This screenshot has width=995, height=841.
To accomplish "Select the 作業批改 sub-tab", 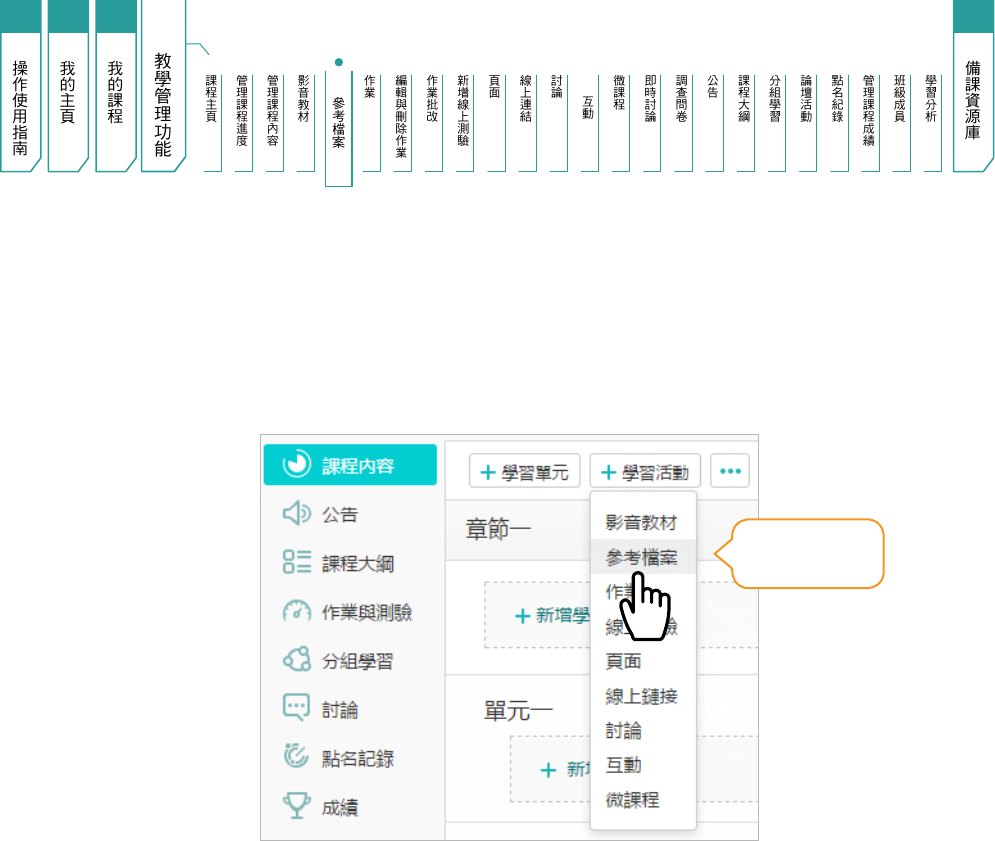I will 433,123.
